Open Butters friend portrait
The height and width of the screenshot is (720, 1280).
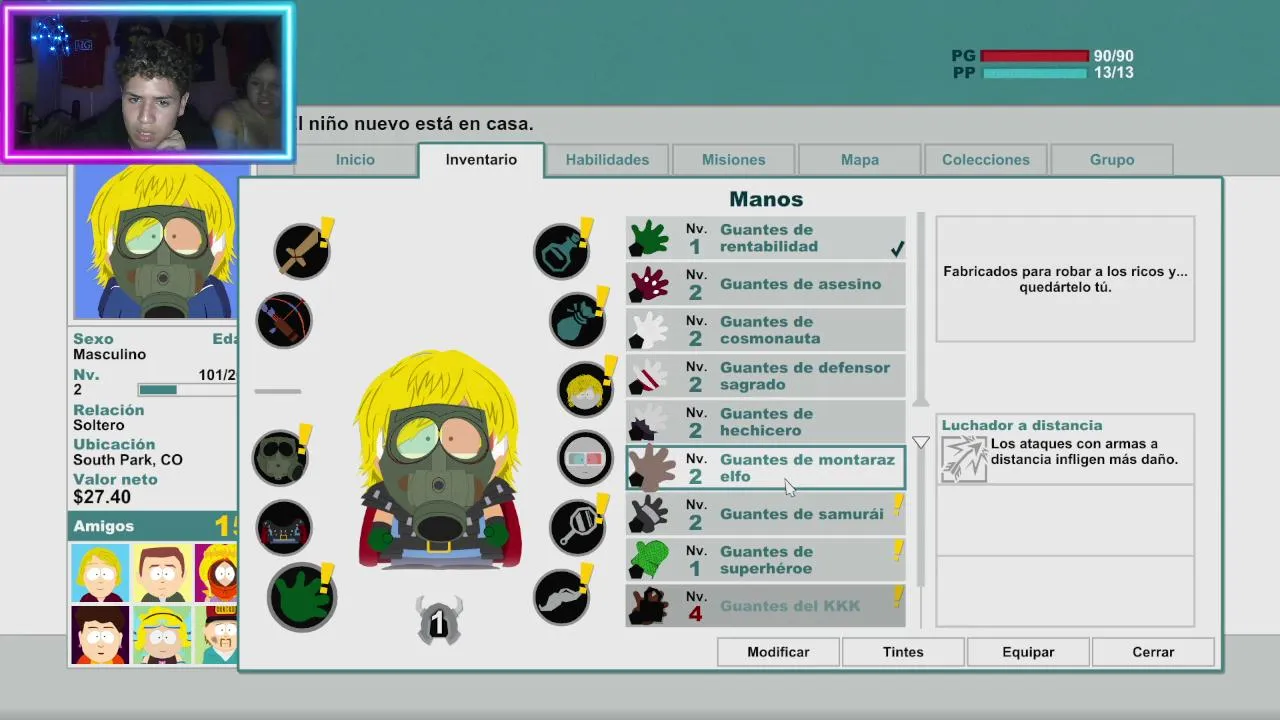click(x=162, y=634)
